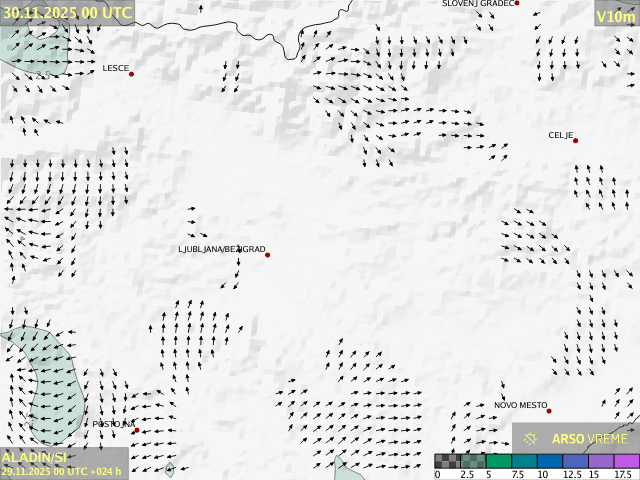
Task: Click the teal 7.5–10 legend swatch
Action: click(524, 461)
